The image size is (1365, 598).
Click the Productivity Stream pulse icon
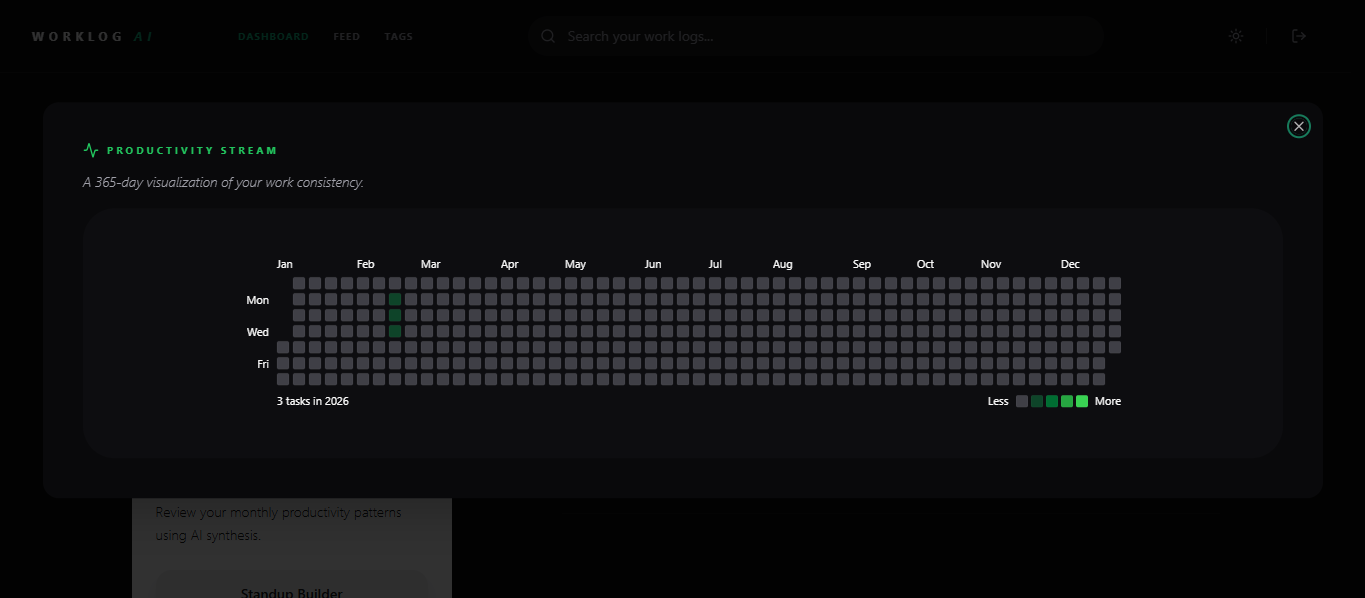(x=90, y=149)
